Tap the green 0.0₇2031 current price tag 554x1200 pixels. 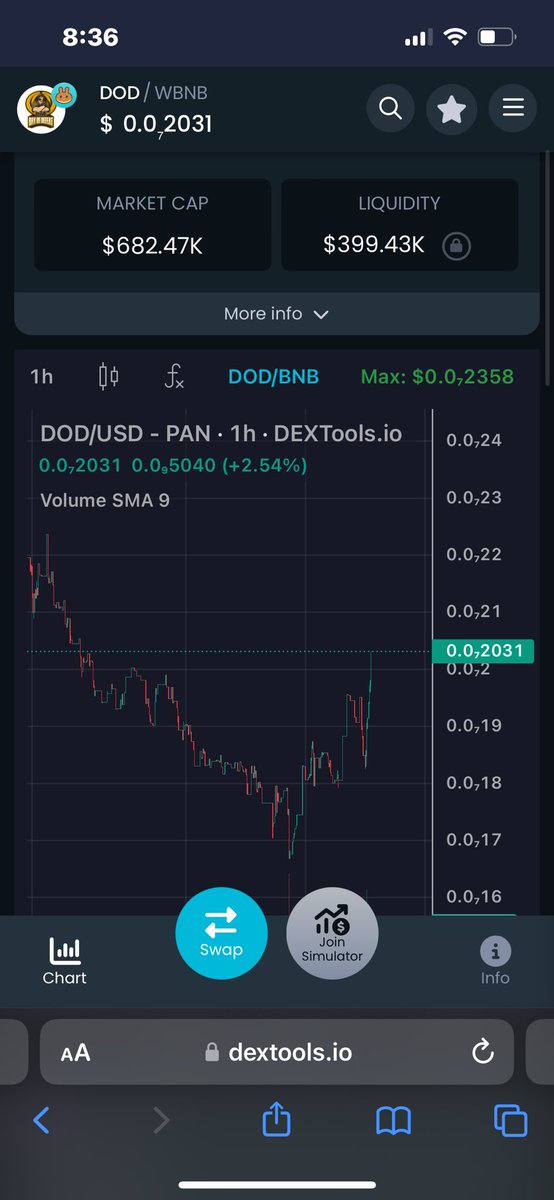(484, 650)
